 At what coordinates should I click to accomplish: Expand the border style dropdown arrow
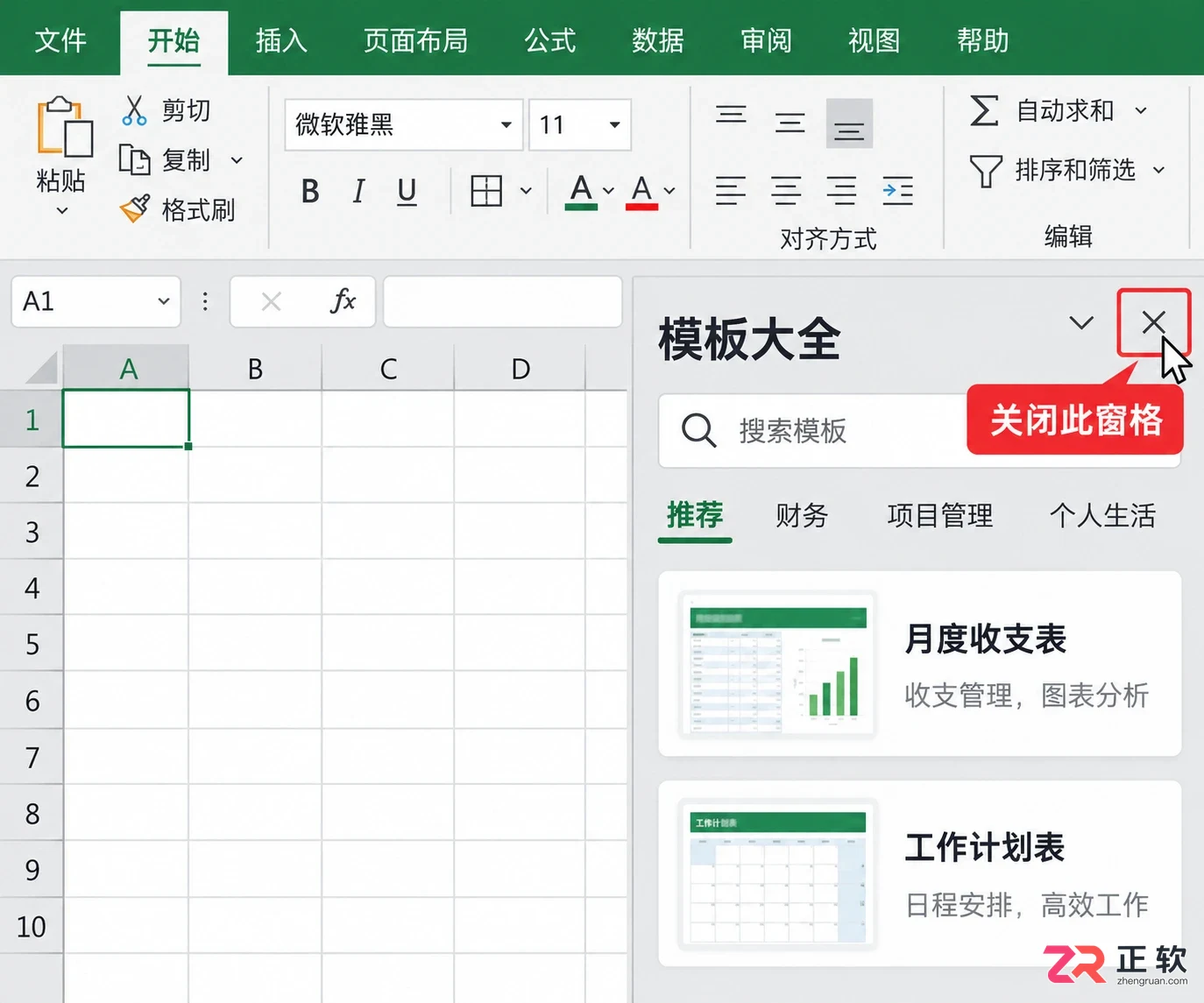(x=526, y=190)
